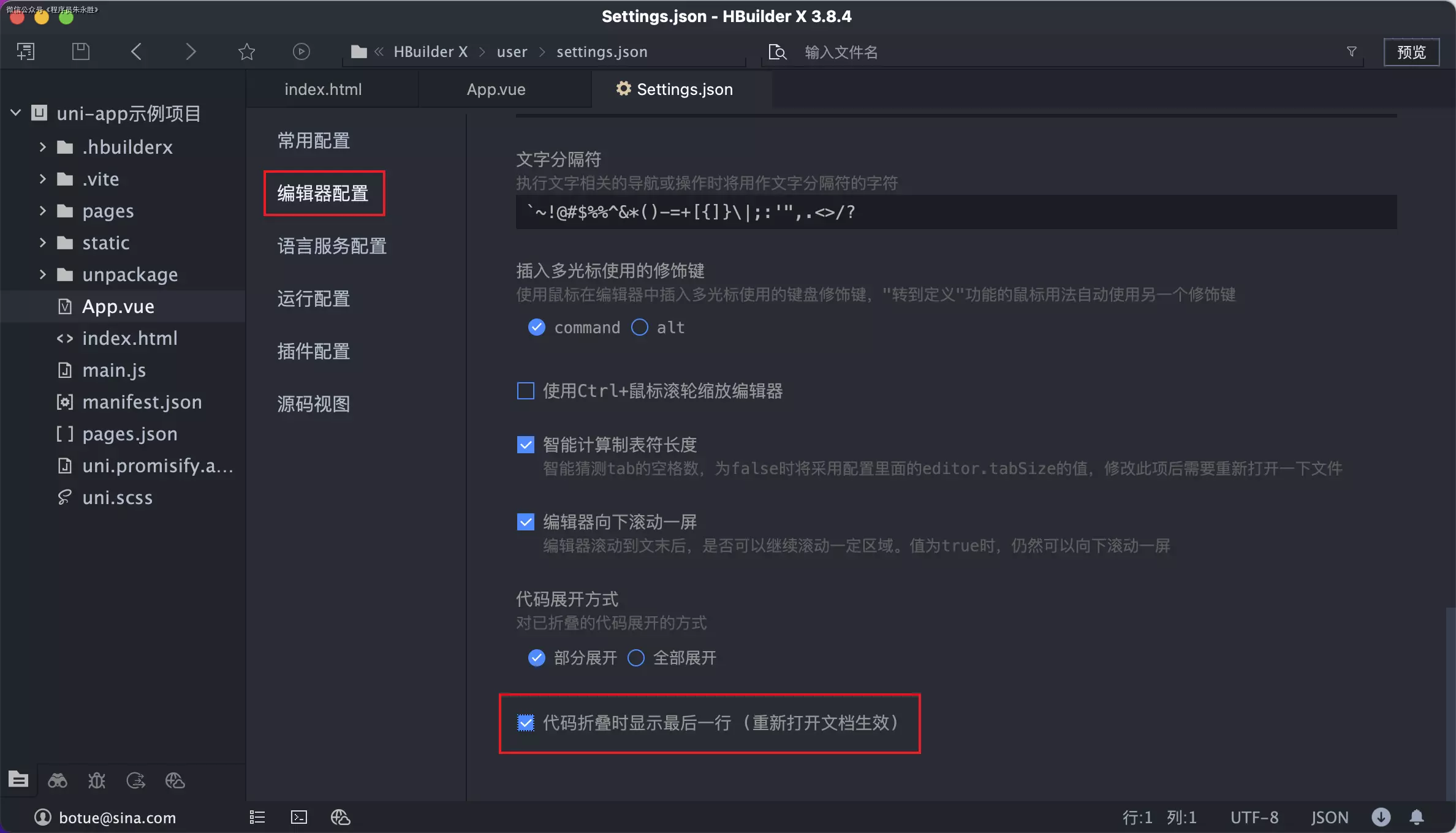Choose 全部展开 for code expansion
Image resolution: width=1456 pixels, height=833 pixels.
[635, 658]
